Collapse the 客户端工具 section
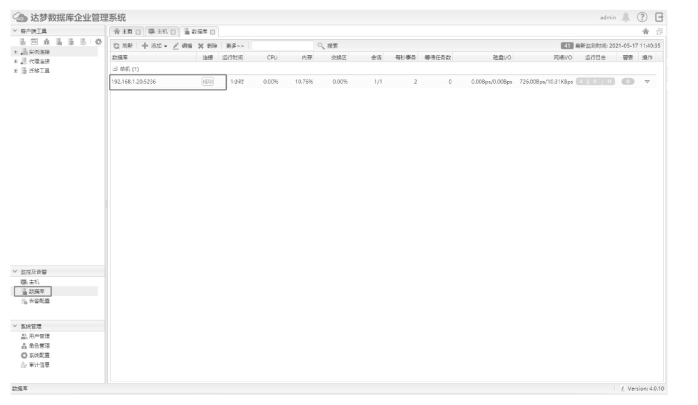Screen dimensions: 698x405 coord(15,31)
